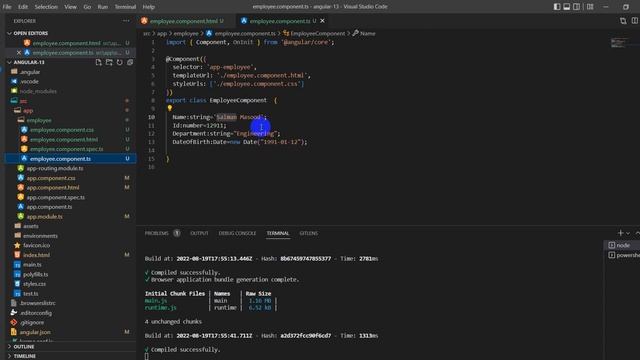Toggle the secondary side bar layout icon
Screen dimensions: 640x360
point(576,7)
